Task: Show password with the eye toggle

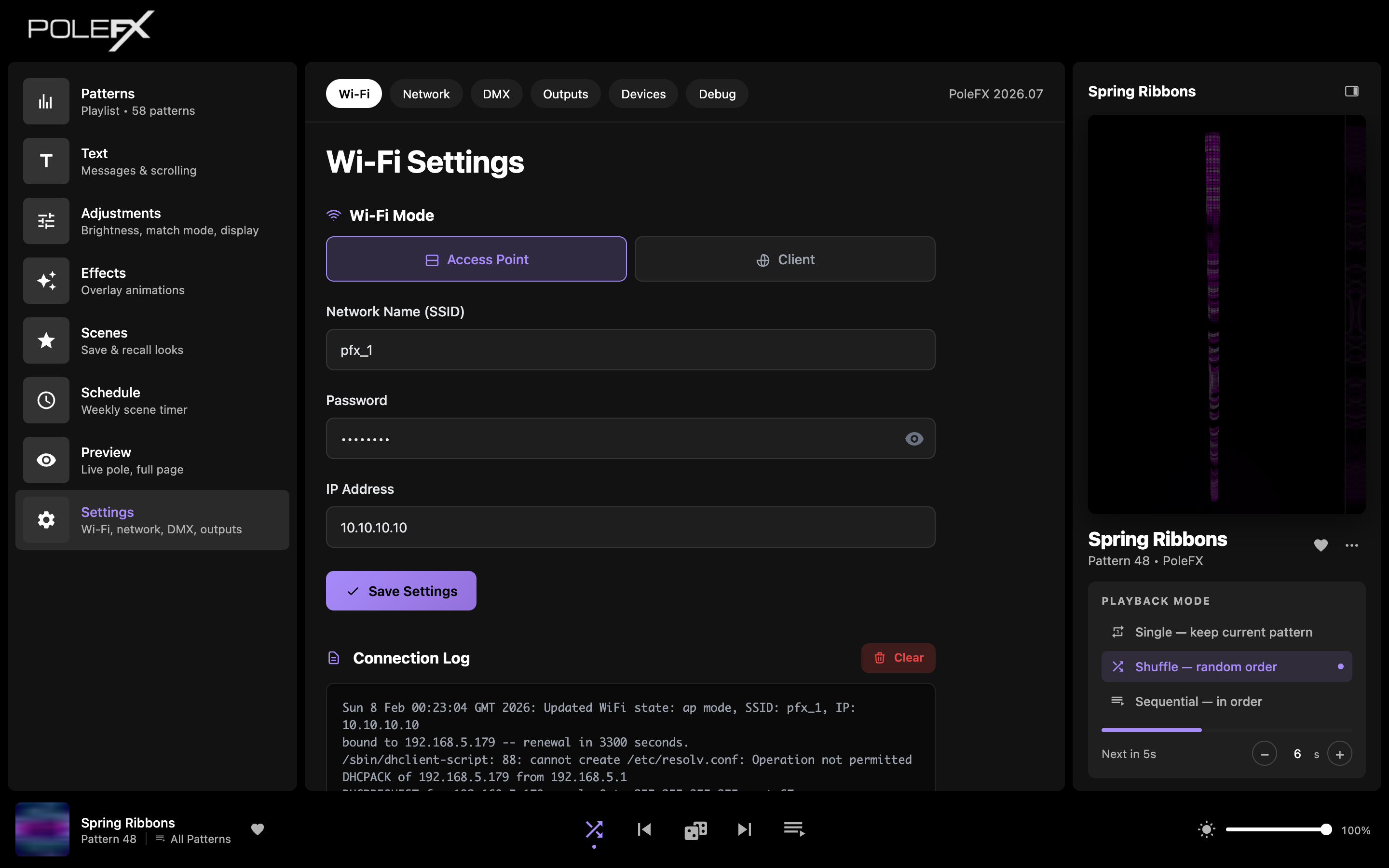Action: [914, 439]
